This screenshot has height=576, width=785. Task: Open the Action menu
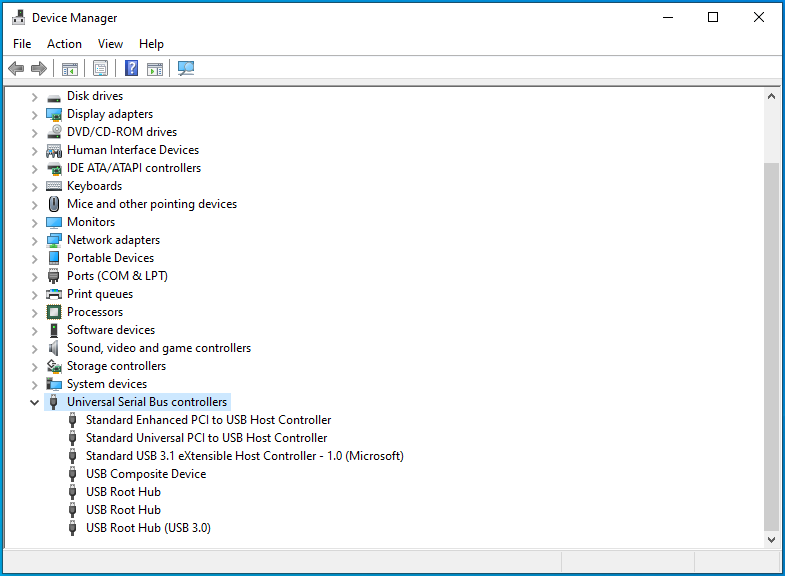[x=64, y=44]
